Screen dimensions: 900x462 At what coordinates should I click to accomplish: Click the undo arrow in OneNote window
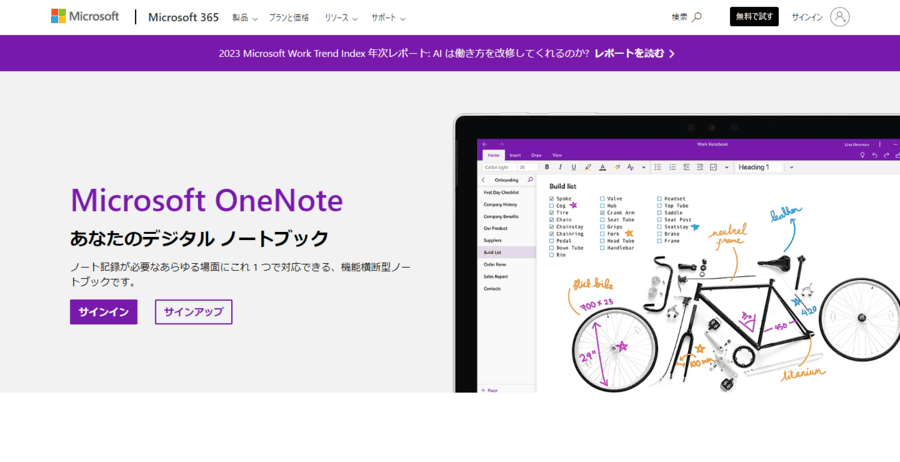coord(874,155)
